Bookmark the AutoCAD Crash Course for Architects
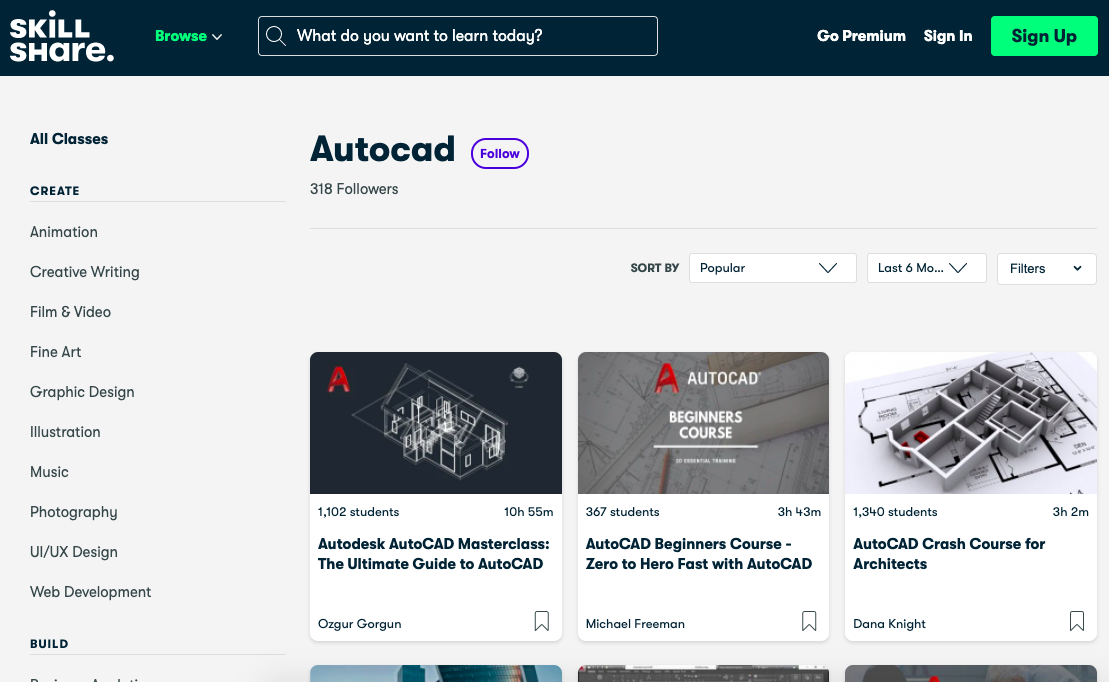The height and width of the screenshot is (682, 1109). pos(1076,621)
